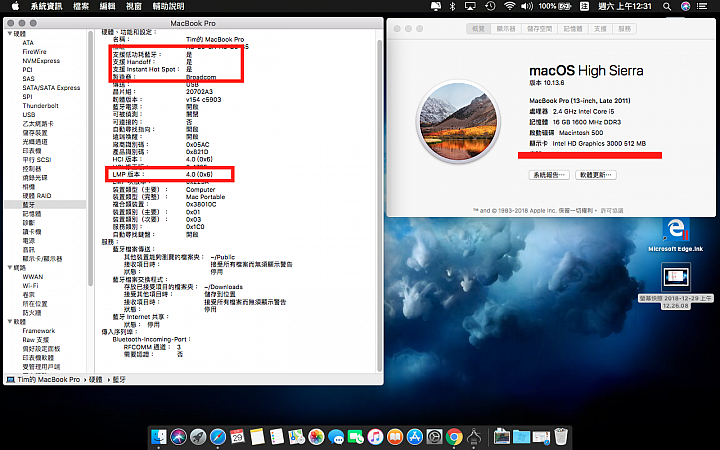Select Thunderbolt in the sidebar
Image resolution: width=720 pixels, height=450 pixels.
pyautogui.click(x=40, y=106)
